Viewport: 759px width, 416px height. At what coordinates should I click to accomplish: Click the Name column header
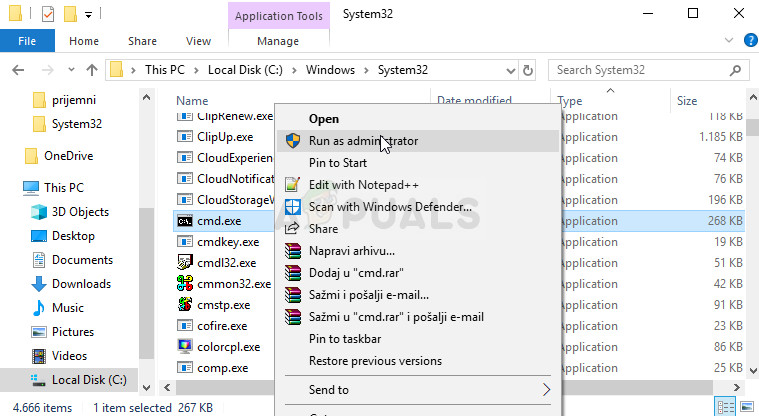pyautogui.click(x=192, y=101)
